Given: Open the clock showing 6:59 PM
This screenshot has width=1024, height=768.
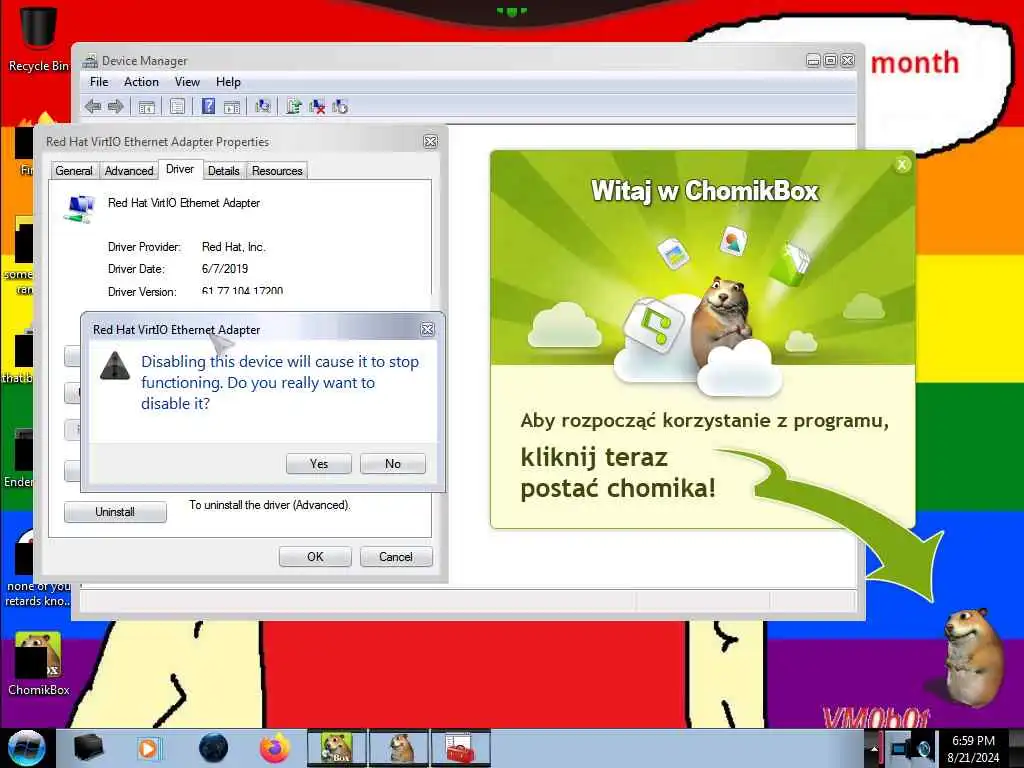Looking at the screenshot, I should [x=973, y=748].
